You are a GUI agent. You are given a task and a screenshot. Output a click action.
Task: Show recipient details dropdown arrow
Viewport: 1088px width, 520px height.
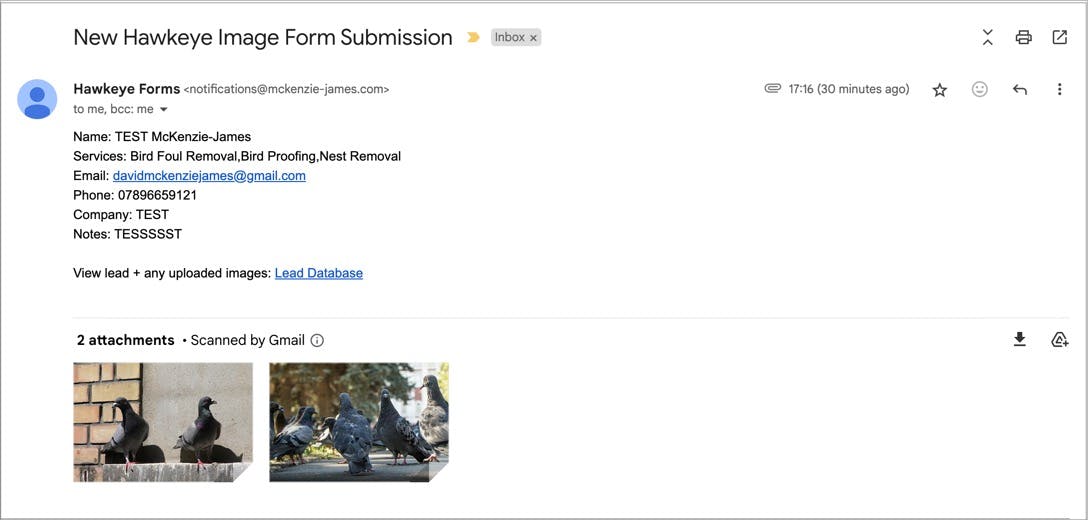(x=164, y=110)
